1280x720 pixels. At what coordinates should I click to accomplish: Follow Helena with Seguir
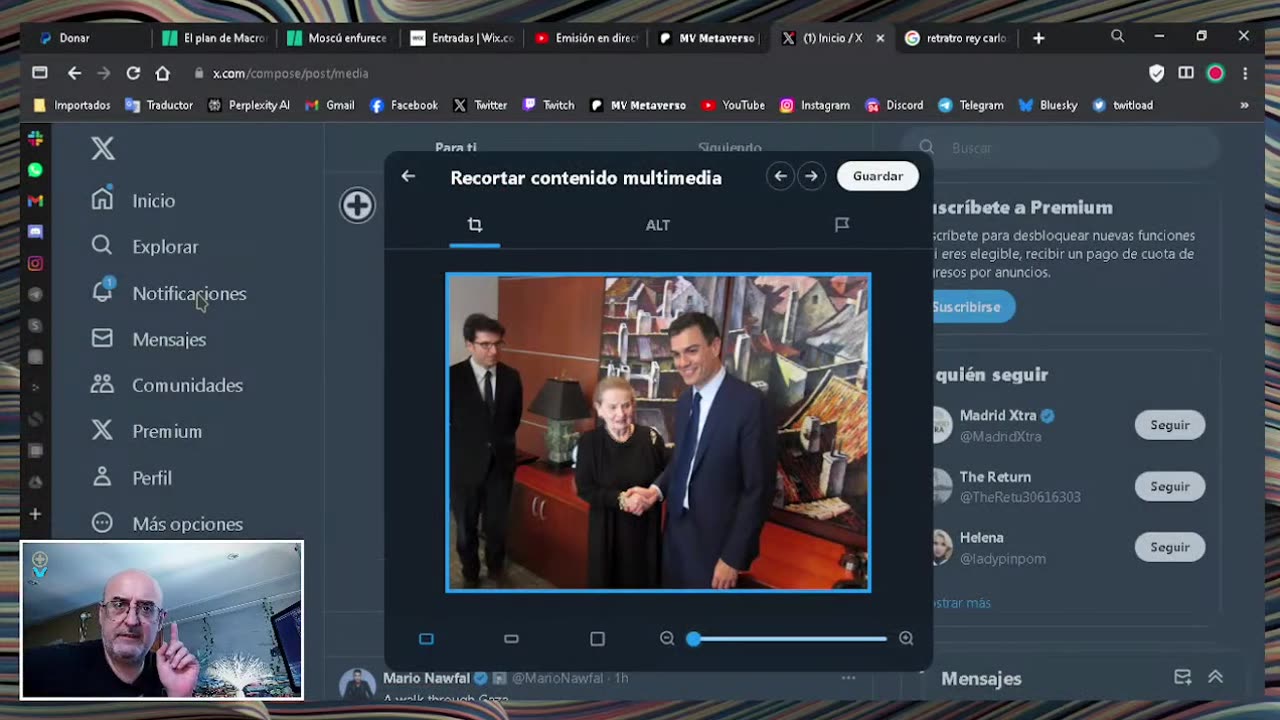pyautogui.click(x=1170, y=547)
